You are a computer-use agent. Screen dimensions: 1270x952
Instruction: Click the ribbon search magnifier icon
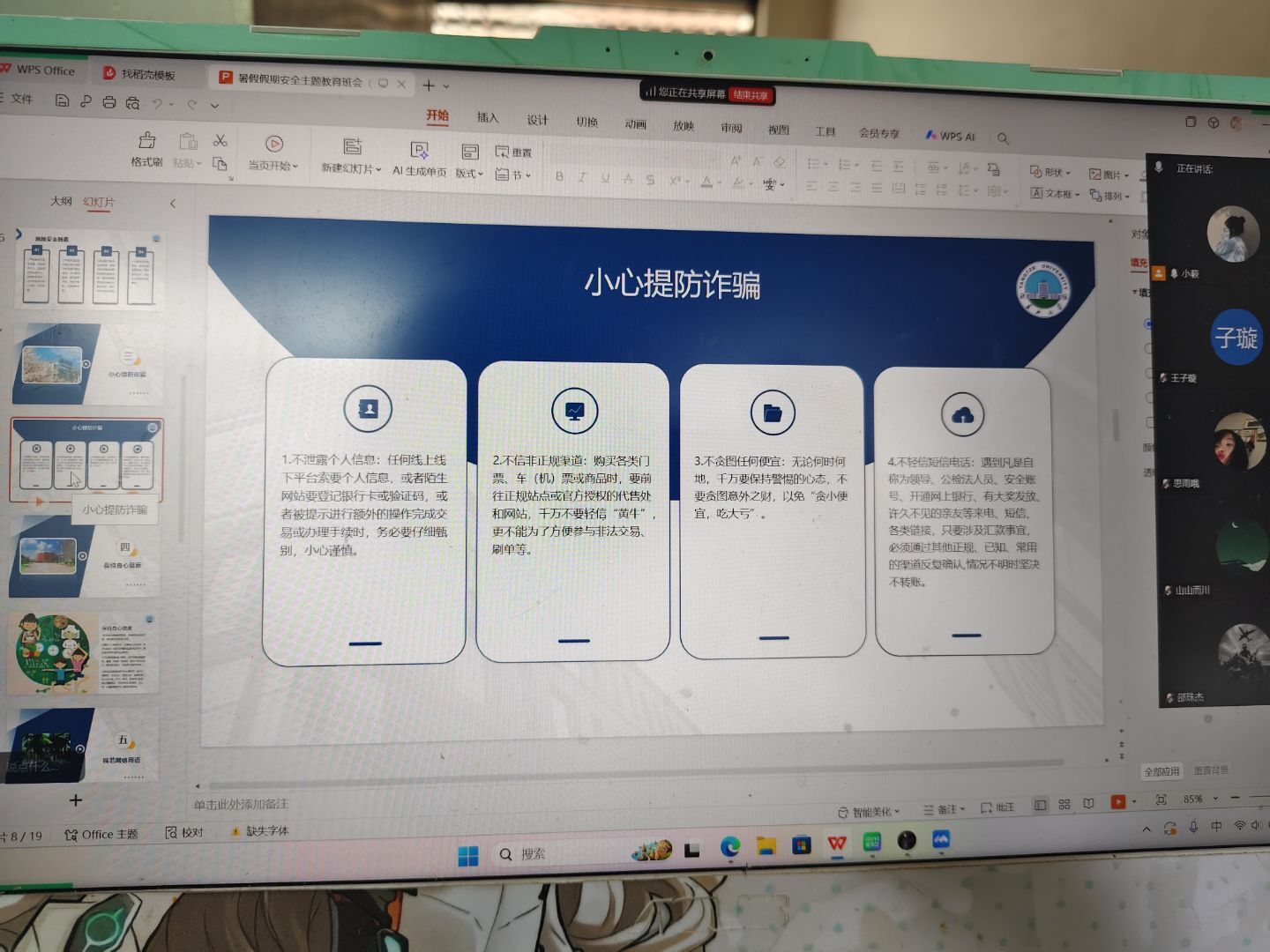click(1003, 138)
